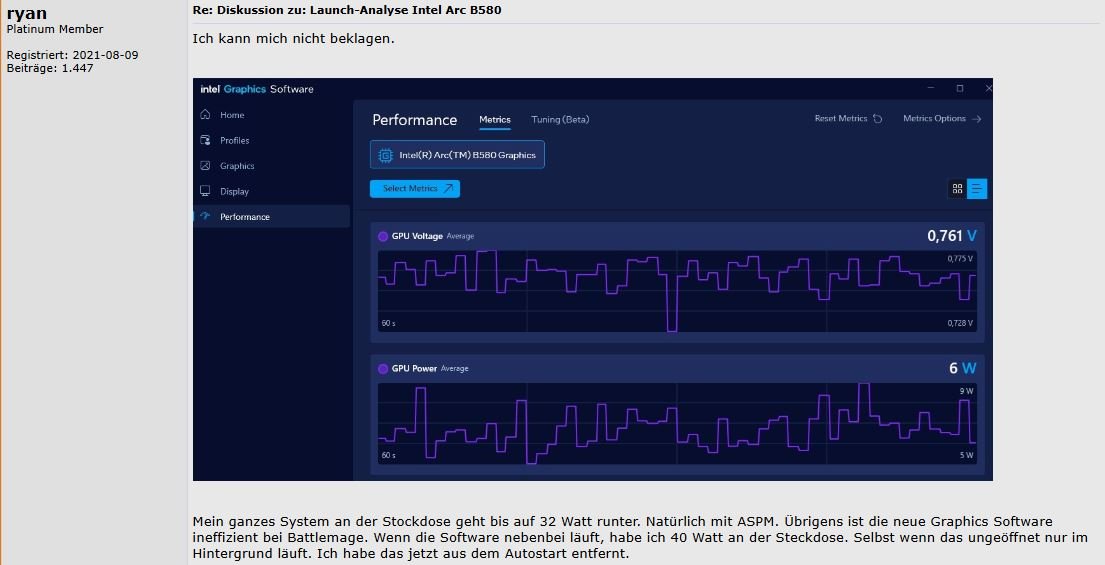Image resolution: width=1105 pixels, height=565 pixels.
Task: Switch to the Metrics tab
Action: [x=495, y=120]
